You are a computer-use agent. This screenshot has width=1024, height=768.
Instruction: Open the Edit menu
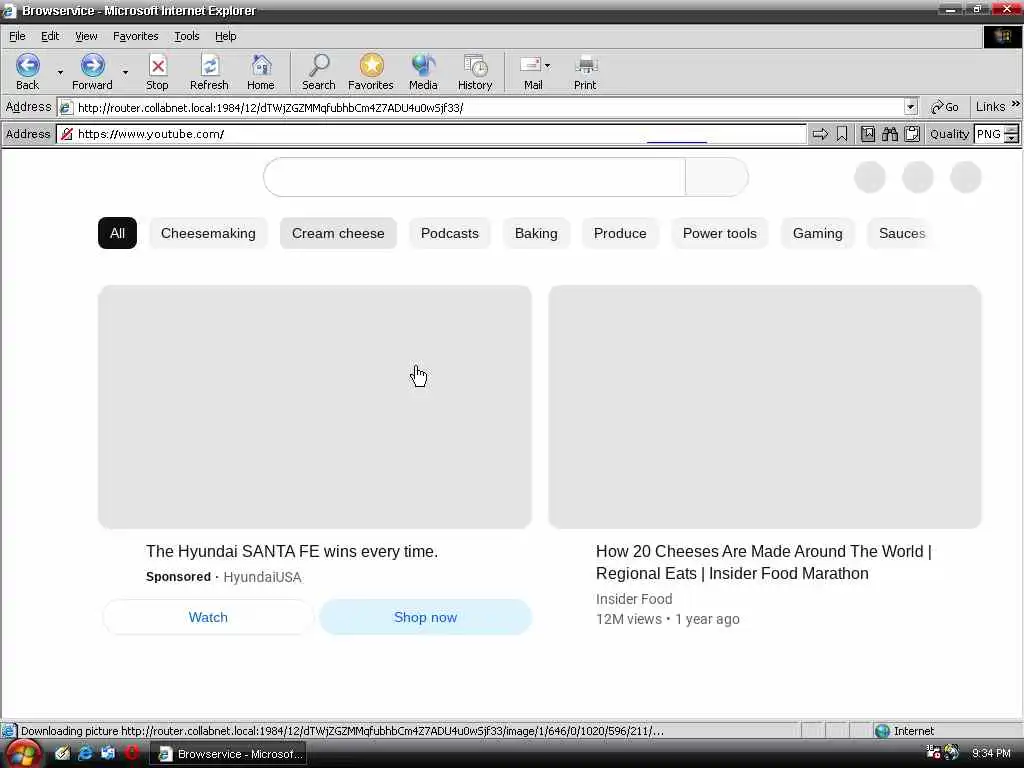tap(50, 36)
